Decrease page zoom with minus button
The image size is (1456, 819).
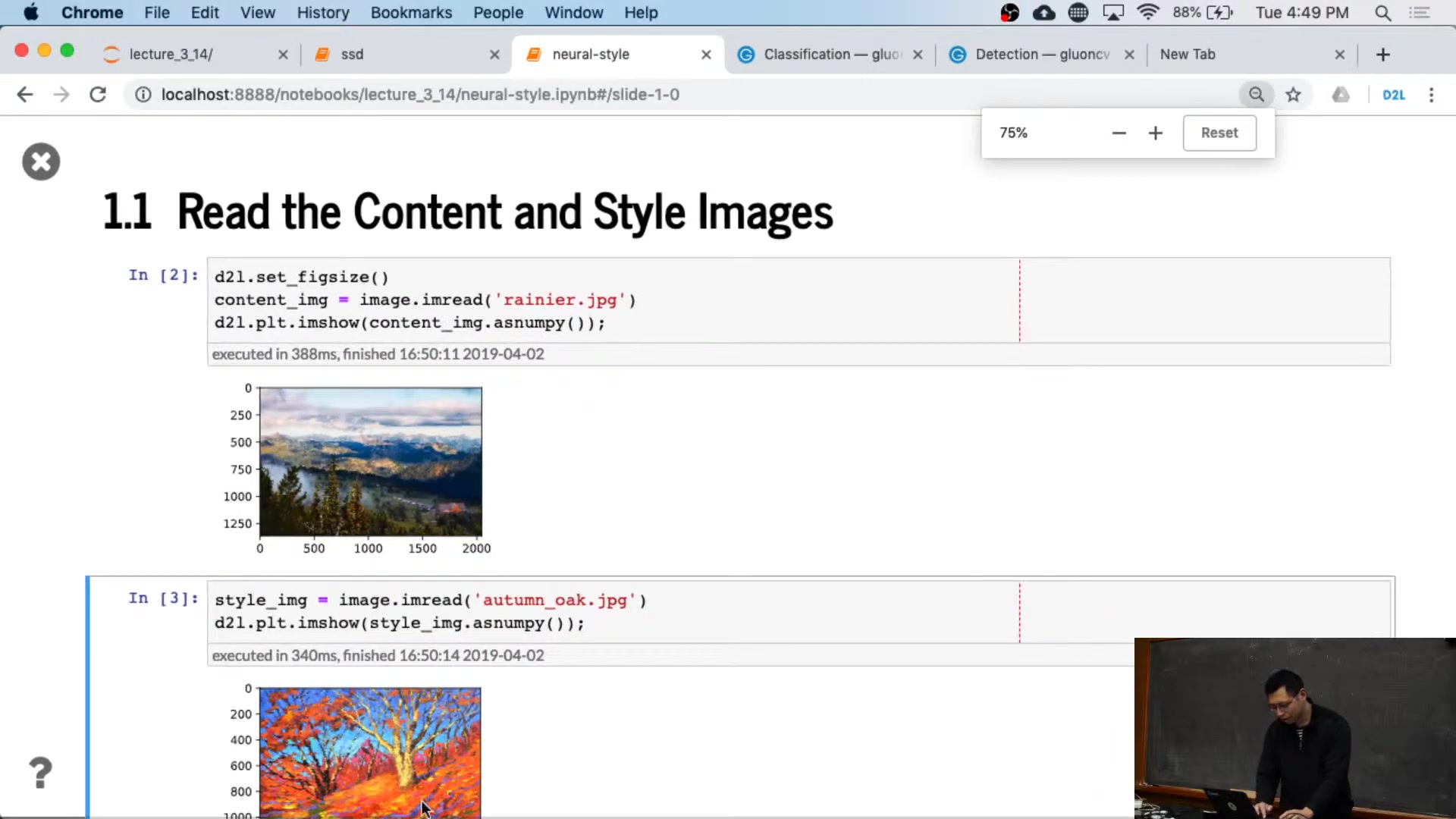click(1119, 133)
